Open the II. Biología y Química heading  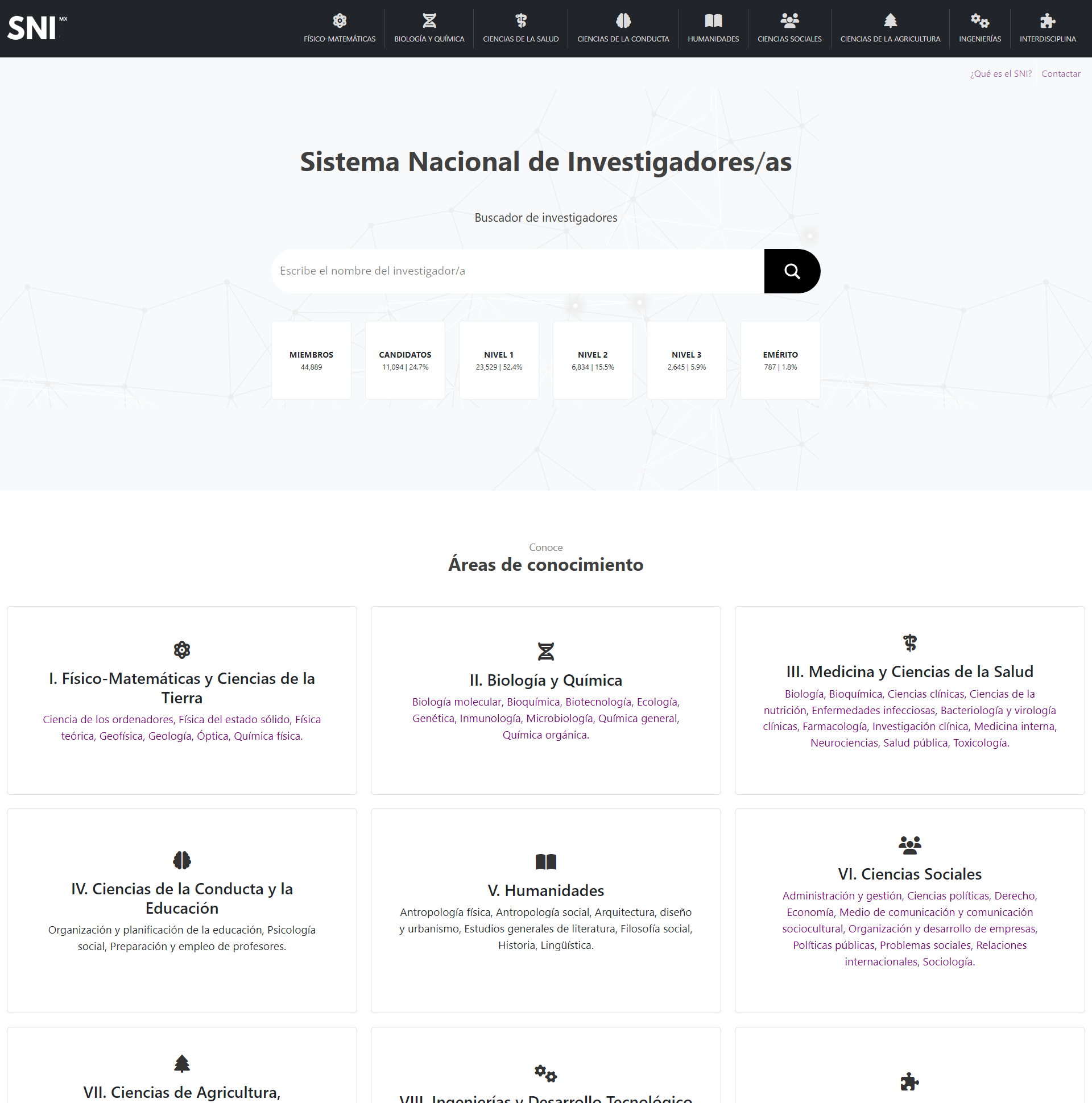pos(545,681)
